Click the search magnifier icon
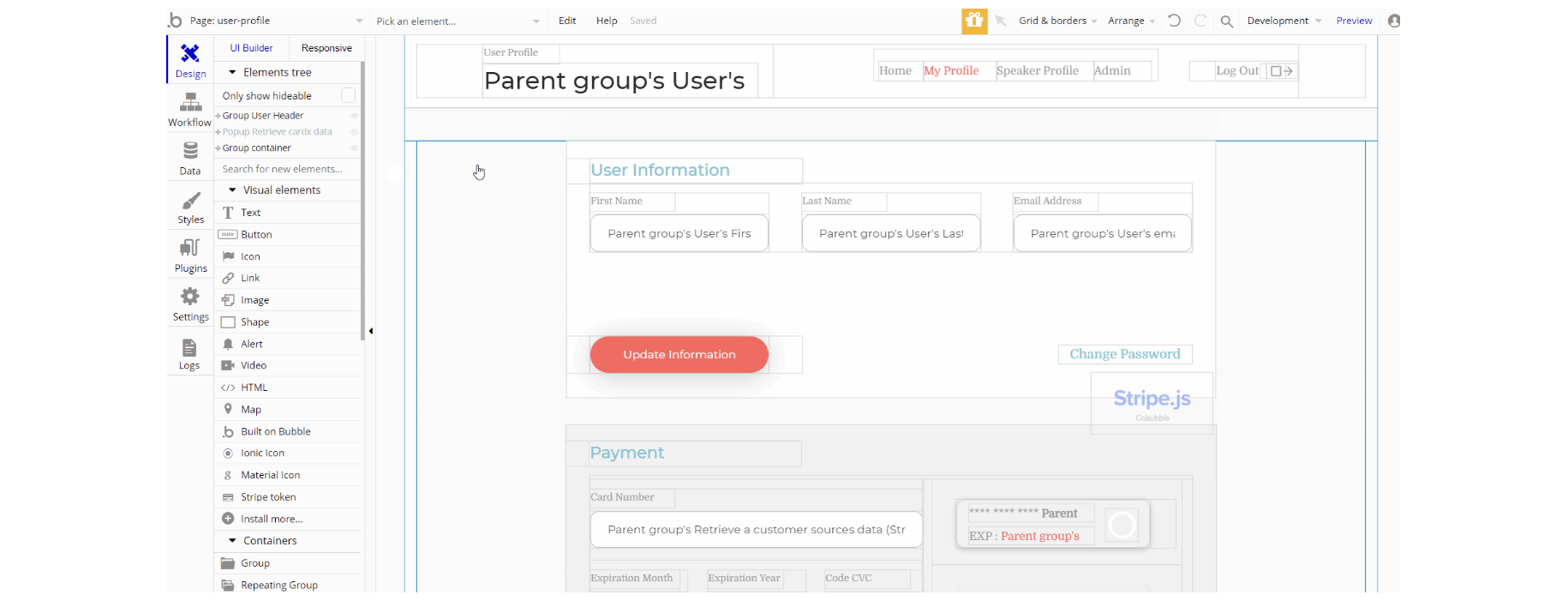Image resolution: width=1568 pixels, height=607 pixels. pyautogui.click(x=1226, y=21)
